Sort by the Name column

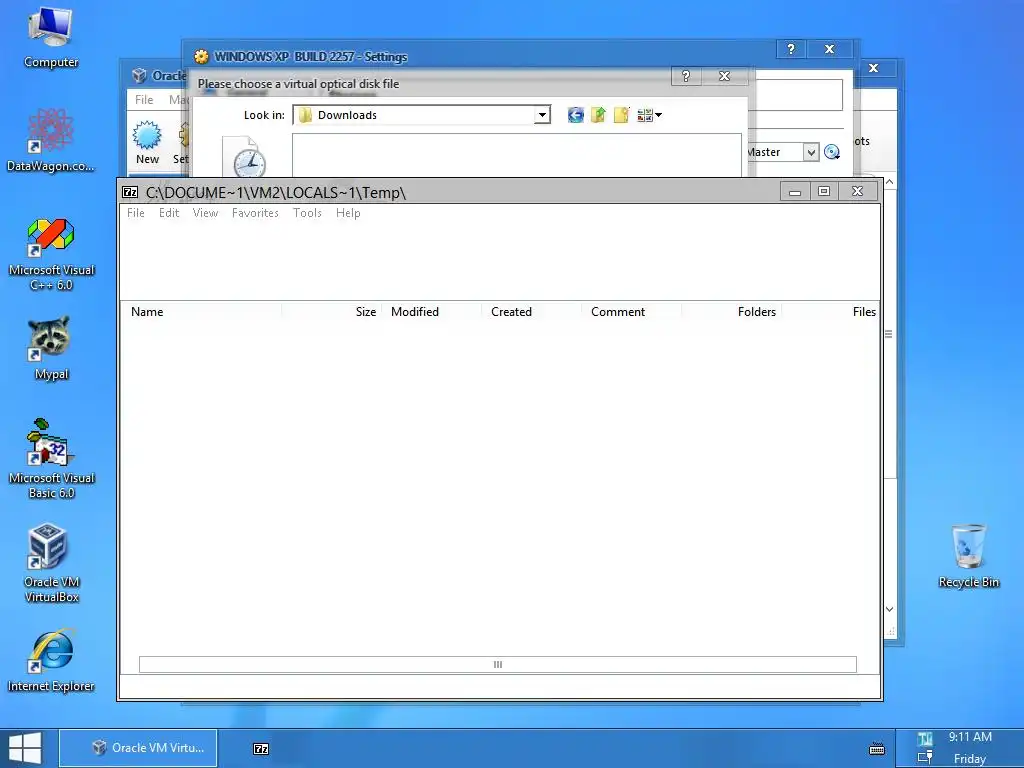pyautogui.click(x=201, y=312)
